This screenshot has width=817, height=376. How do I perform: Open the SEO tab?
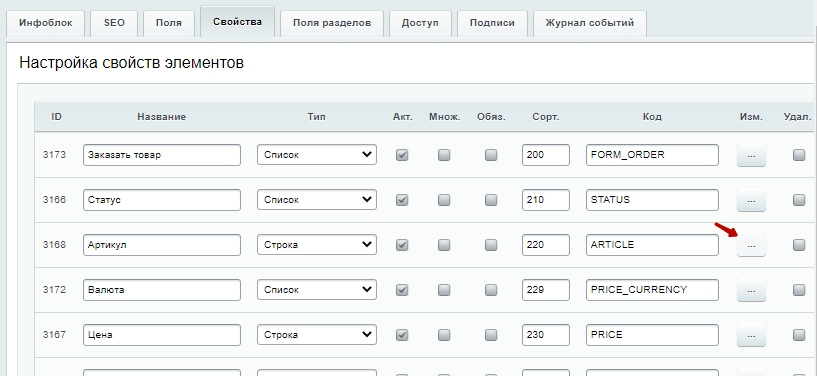click(x=114, y=23)
